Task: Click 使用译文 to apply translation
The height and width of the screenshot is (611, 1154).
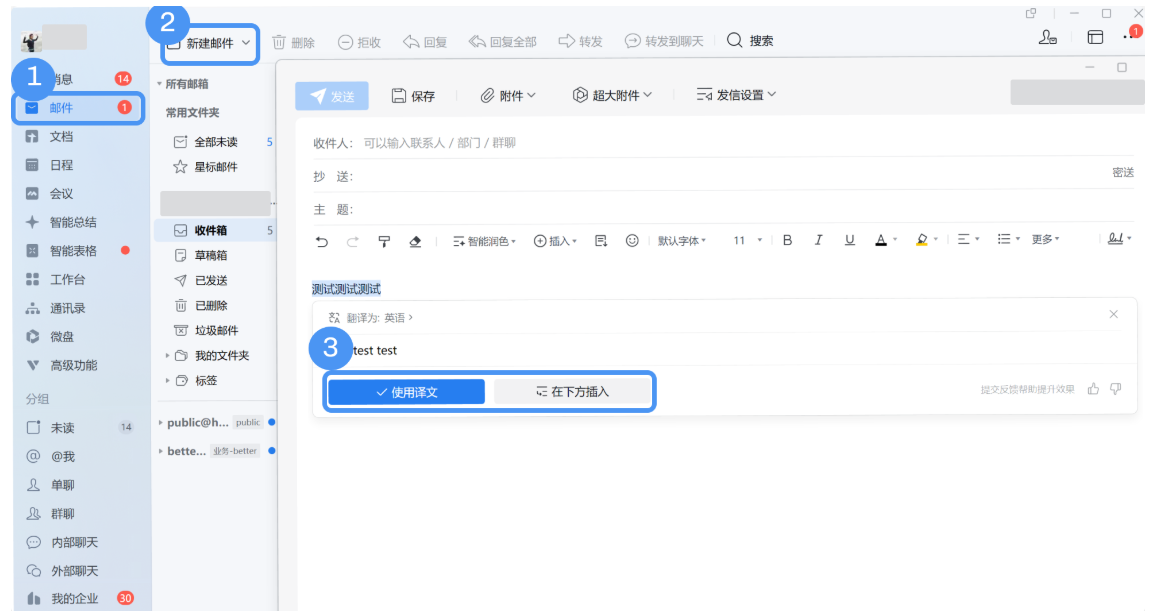Action: pyautogui.click(x=405, y=391)
